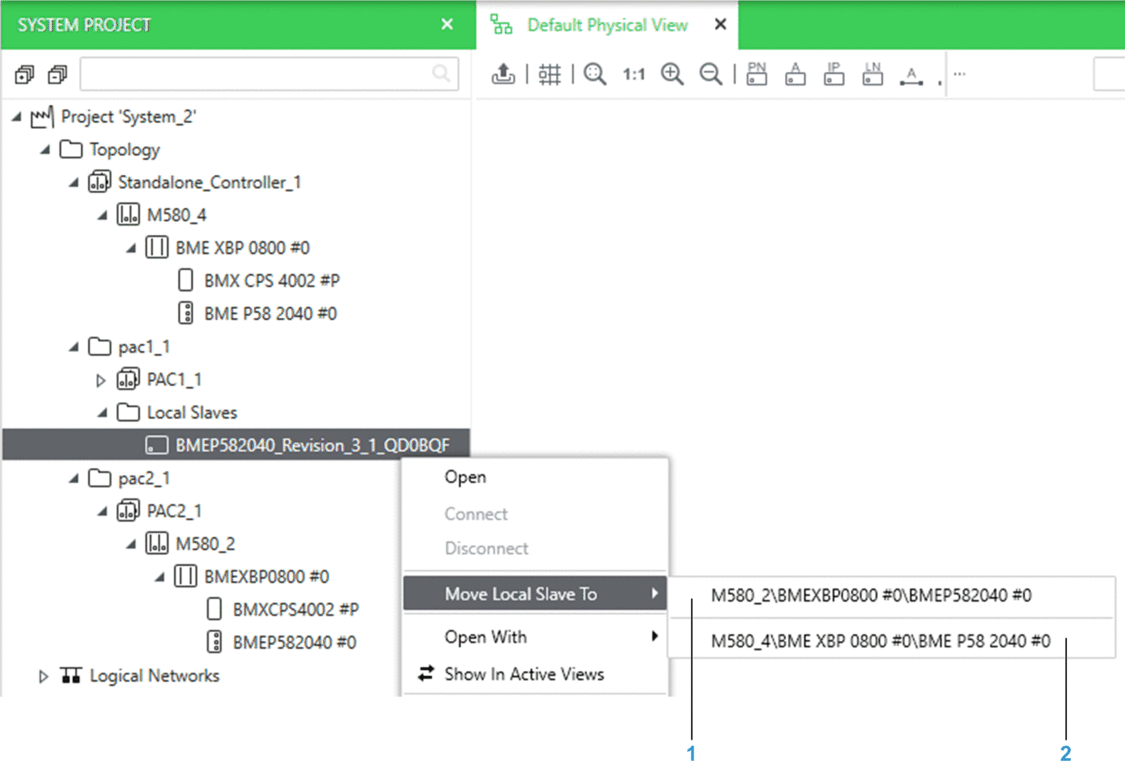Click the zoom to fit magnifier icon
This screenshot has height=767, width=1125.
click(x=595, y=74)
